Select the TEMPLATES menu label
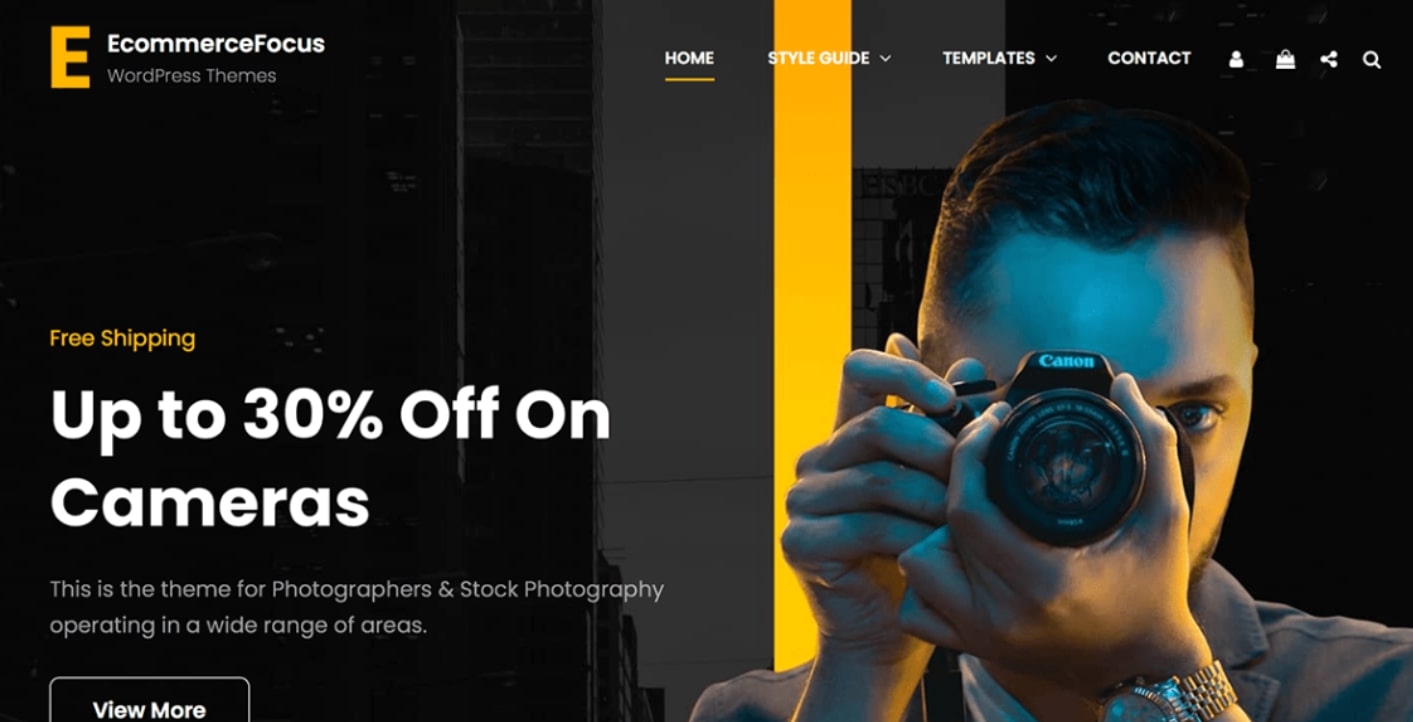This screenshot has height=722, width=1413. pos(988,58)
